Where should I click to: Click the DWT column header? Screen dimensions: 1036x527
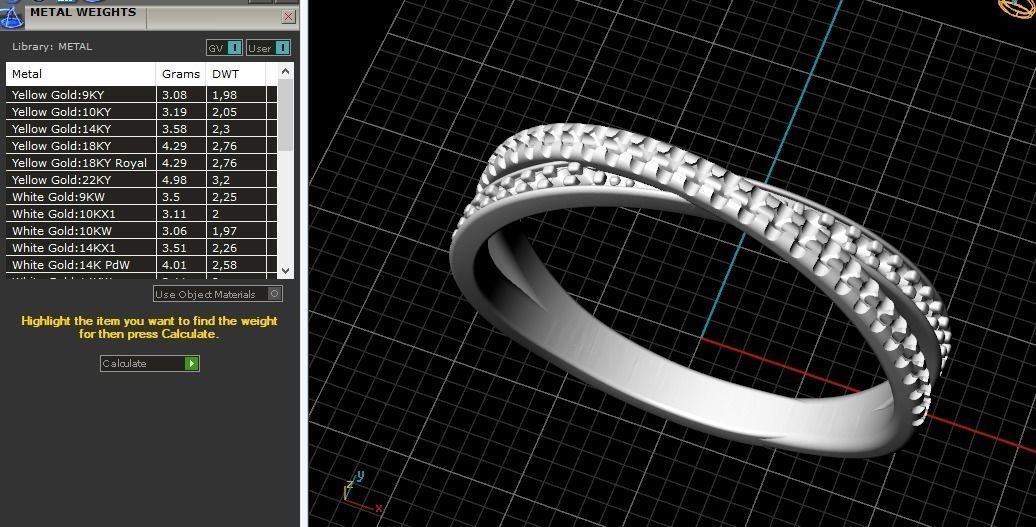(236, 74)
